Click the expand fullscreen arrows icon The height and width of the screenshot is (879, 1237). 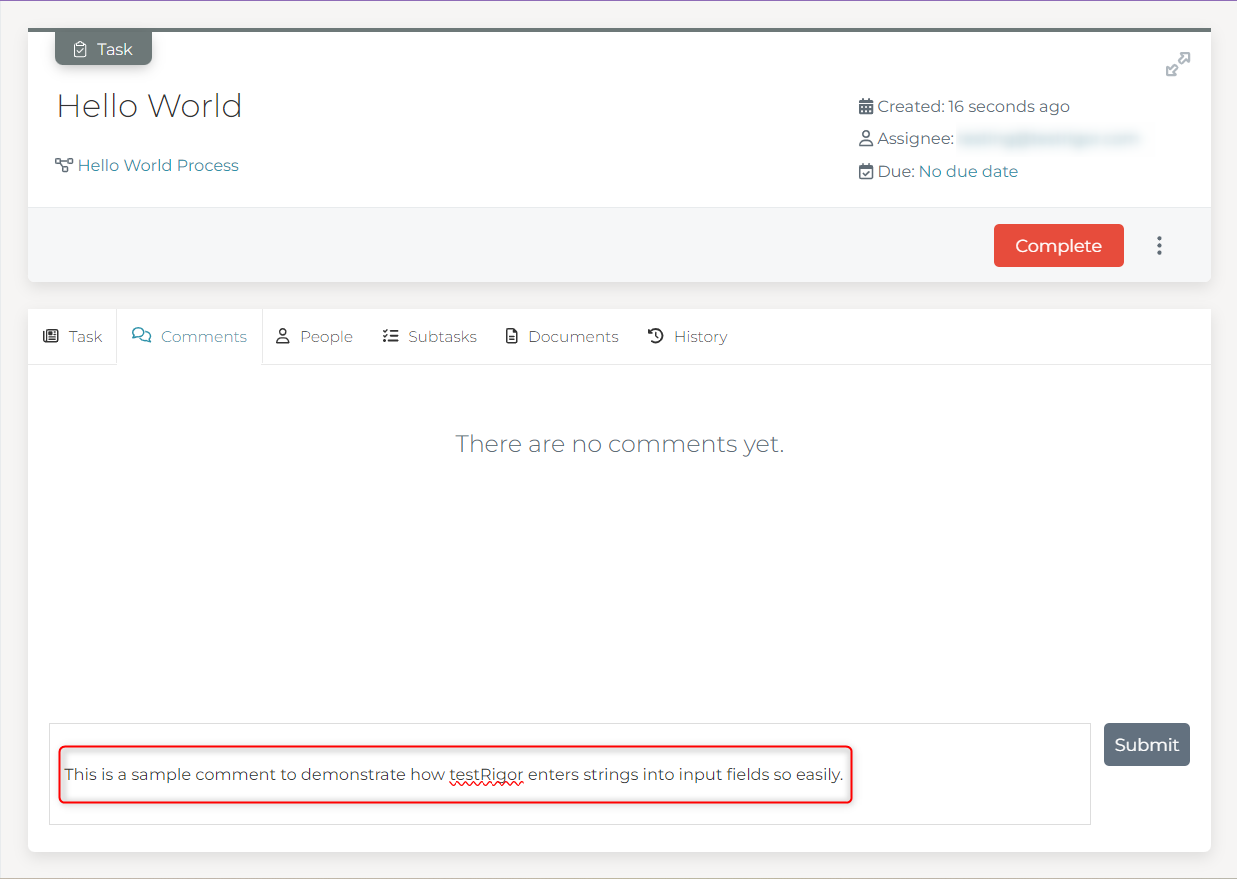[x=1177, y=65]
